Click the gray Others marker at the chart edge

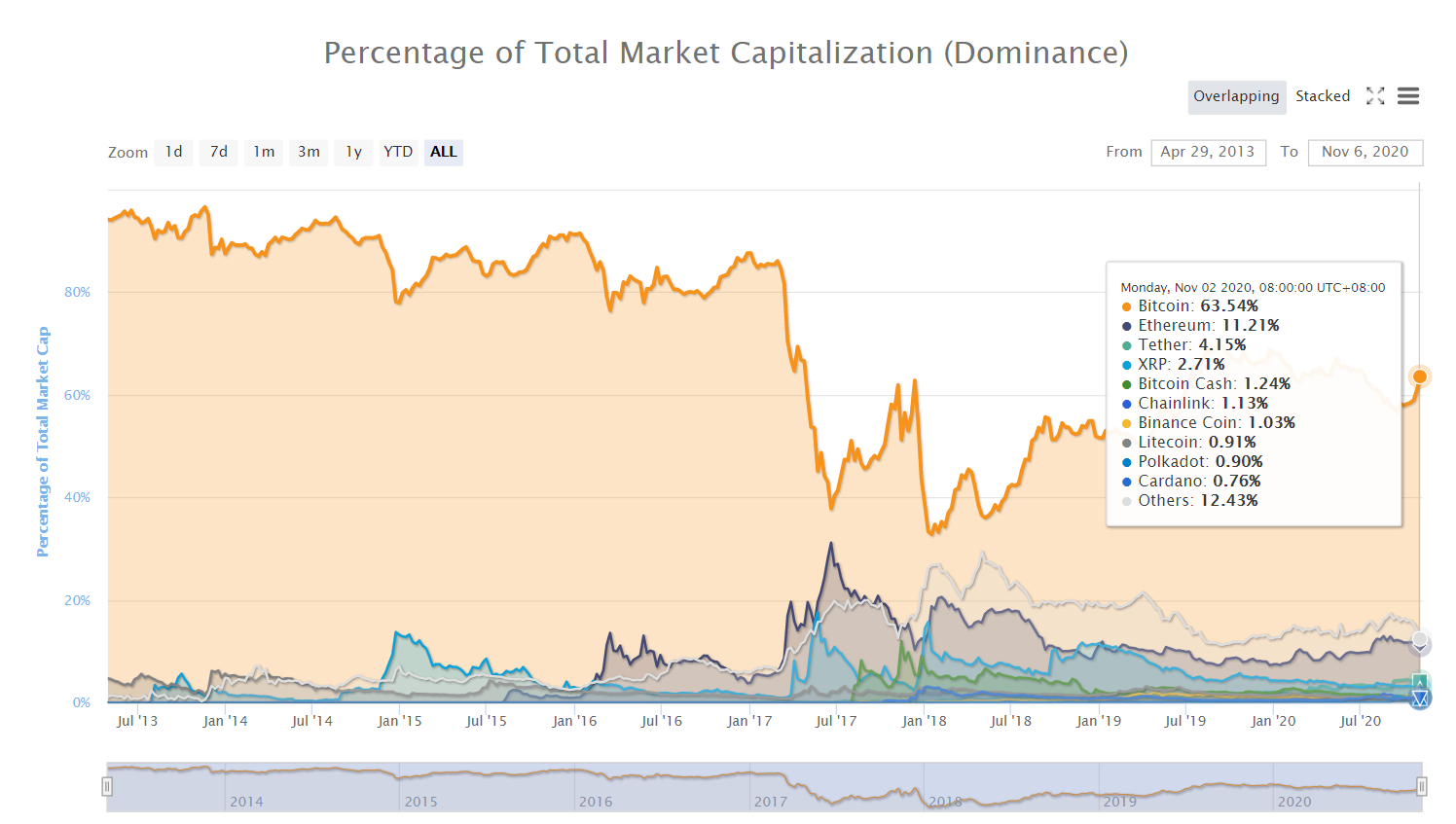click(1420, 641)
